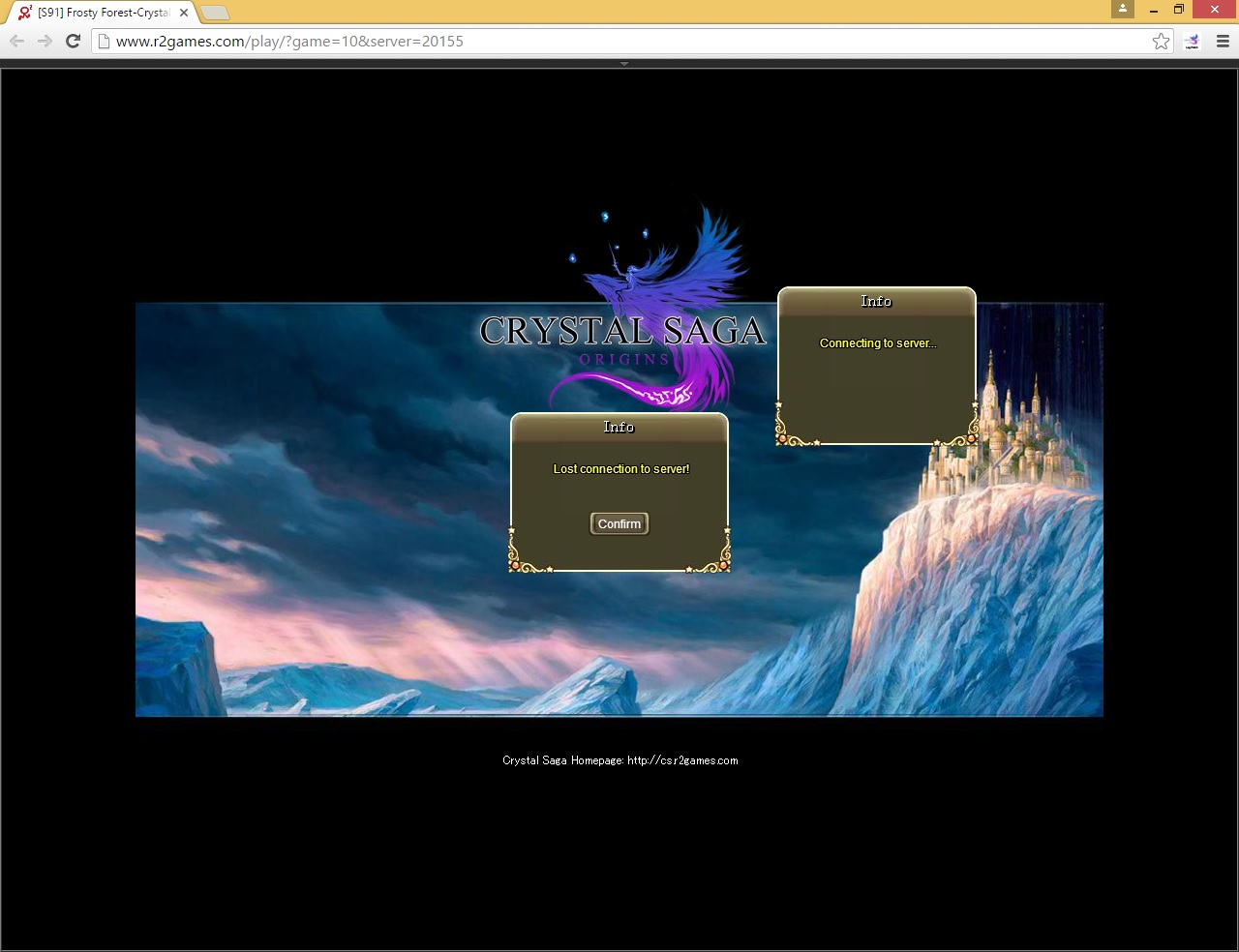Expand the small arrow below the toolbar

click(624, 64)
